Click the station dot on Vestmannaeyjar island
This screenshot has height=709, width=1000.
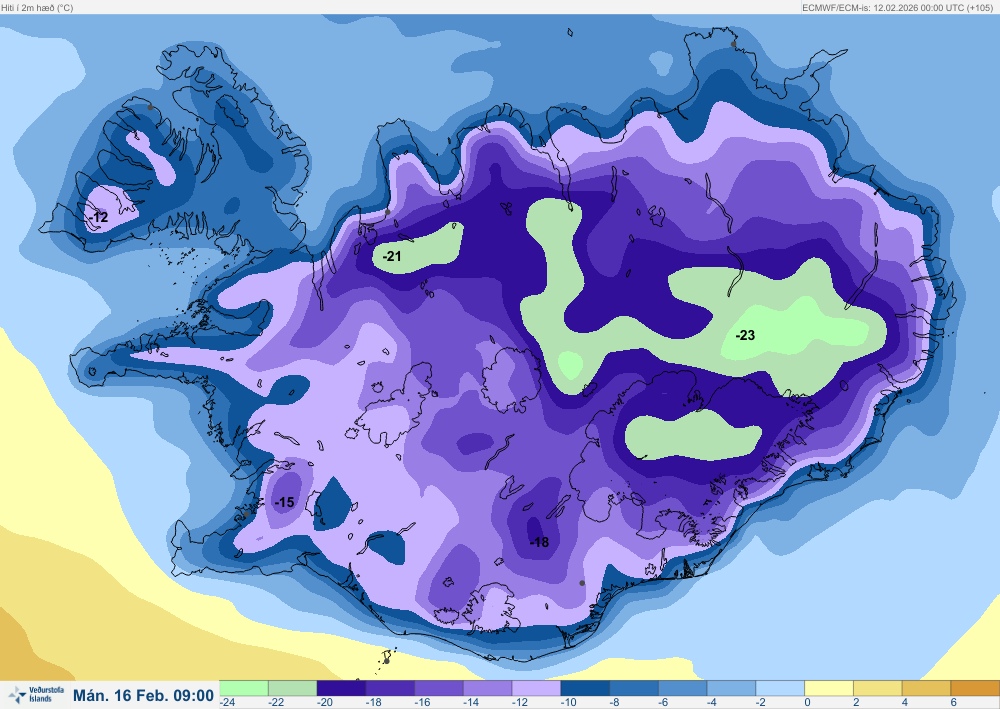(386, 661)
